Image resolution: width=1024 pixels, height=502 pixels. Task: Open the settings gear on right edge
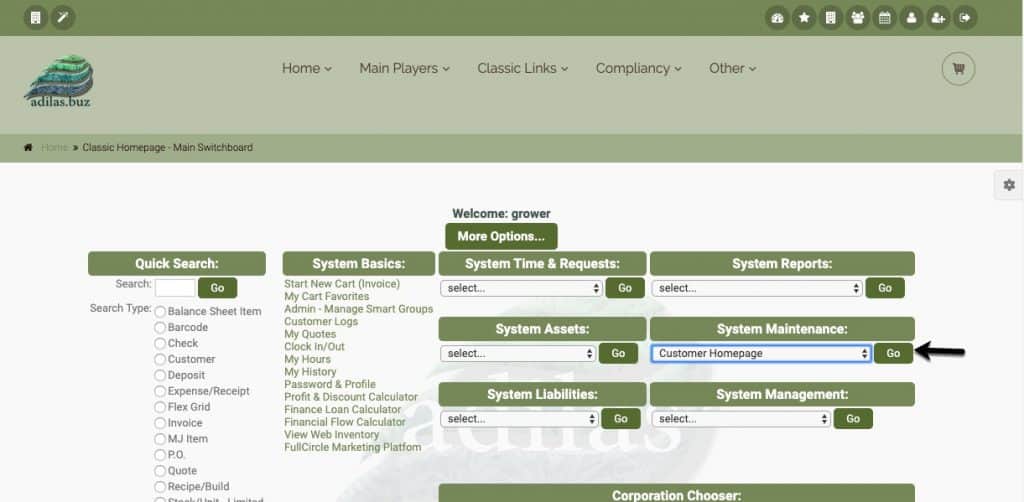click(x=1009, y=185)
